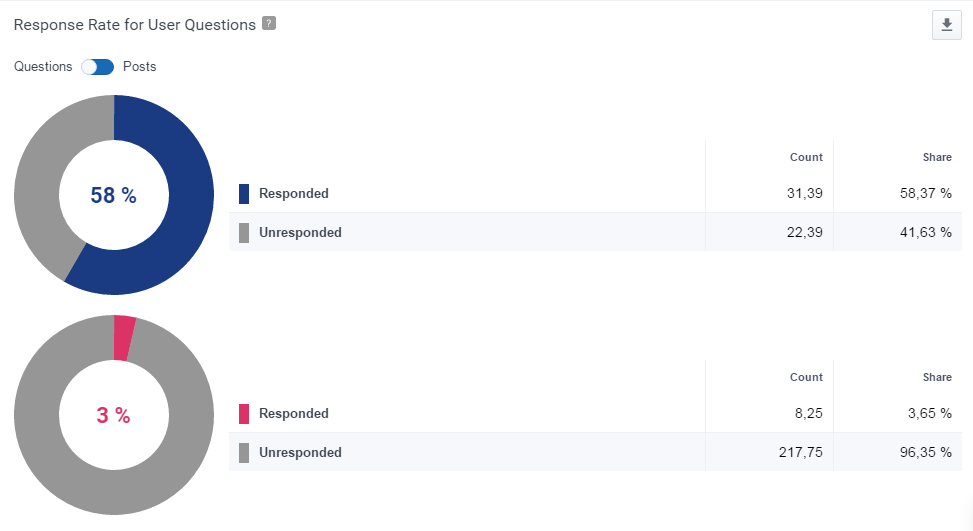
Task: Click the 58 % center label
Action: (114, 195)
